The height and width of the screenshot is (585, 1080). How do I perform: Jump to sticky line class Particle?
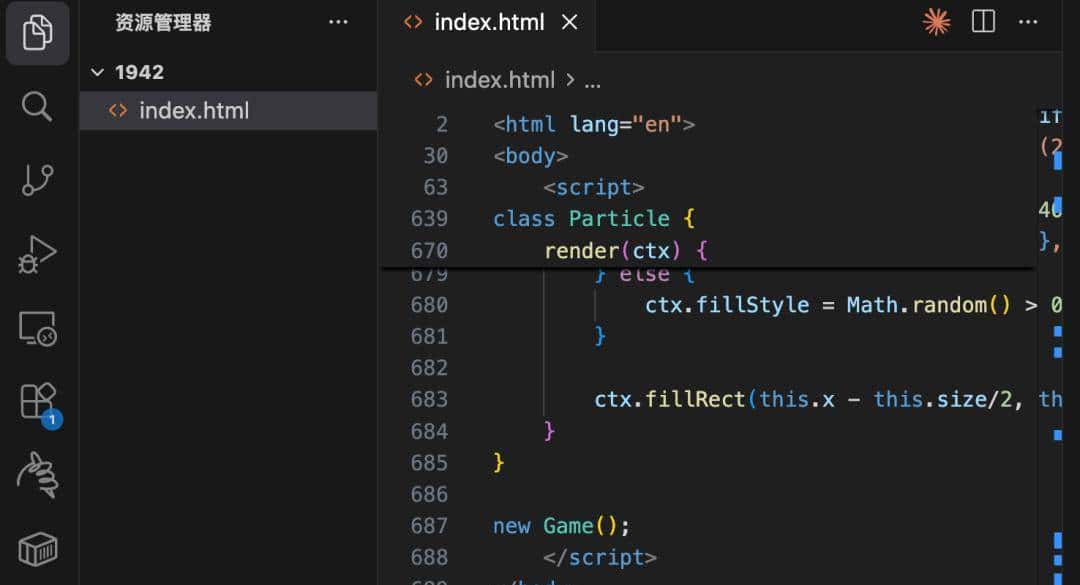click(594, 218)
